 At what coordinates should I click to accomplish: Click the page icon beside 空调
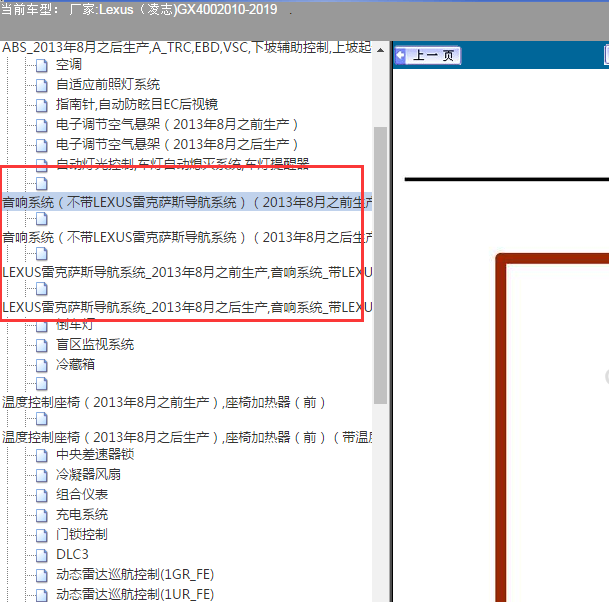[x=42, y=65]
